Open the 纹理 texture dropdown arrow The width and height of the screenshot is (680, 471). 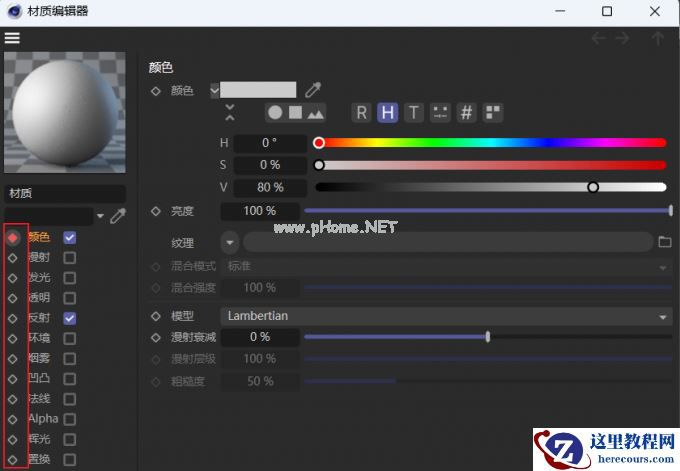[x=230, y=242]
